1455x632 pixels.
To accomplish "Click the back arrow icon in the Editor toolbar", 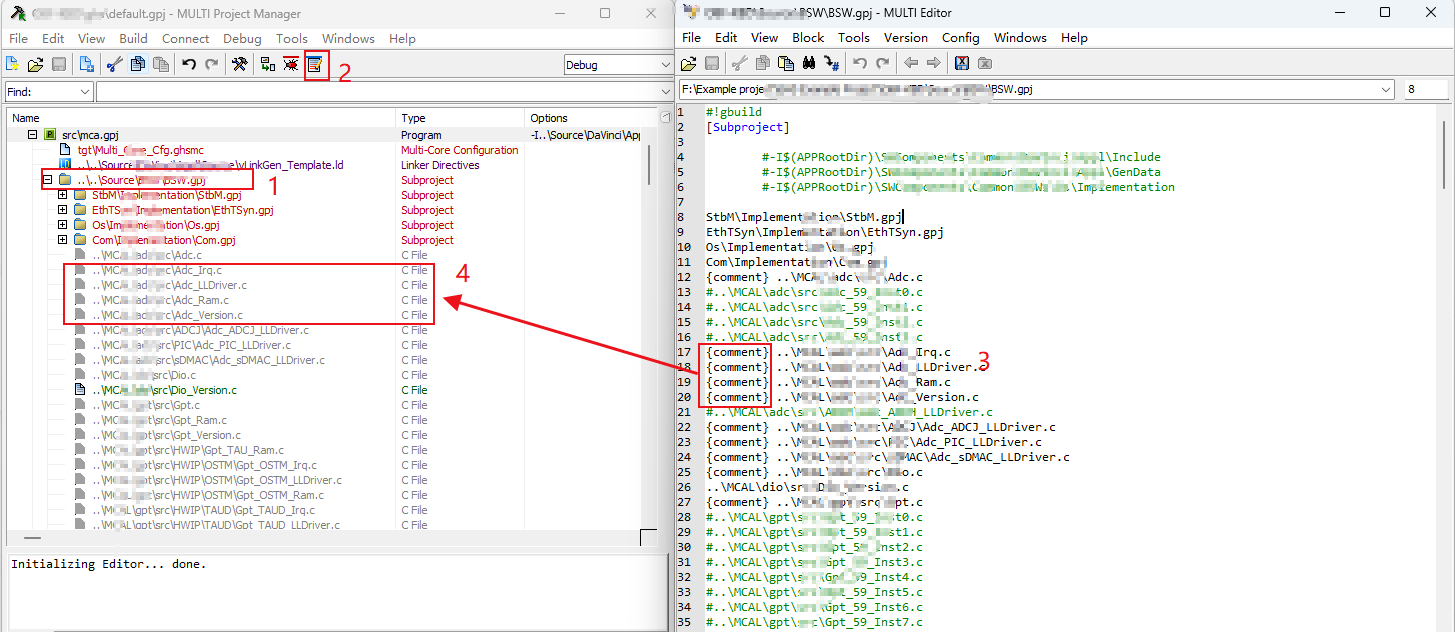I will click(910, 63).
